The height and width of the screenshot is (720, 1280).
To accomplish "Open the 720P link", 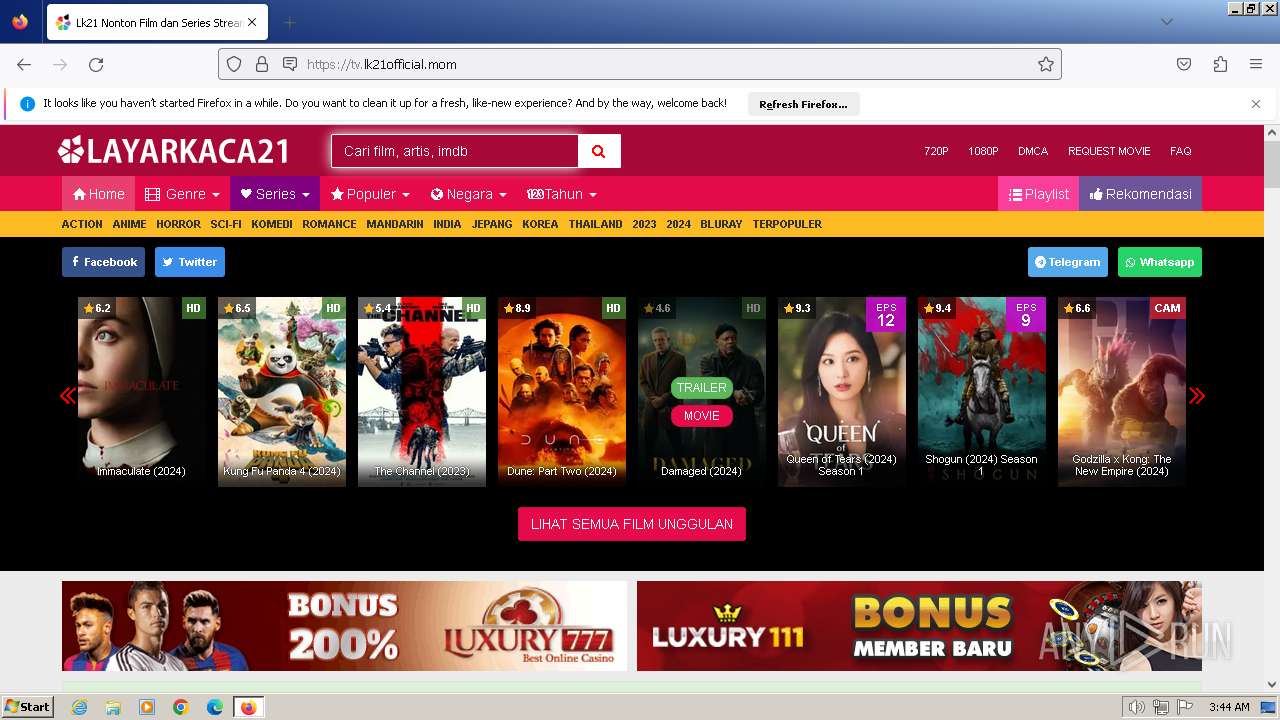I will click(x=936, y=151).
